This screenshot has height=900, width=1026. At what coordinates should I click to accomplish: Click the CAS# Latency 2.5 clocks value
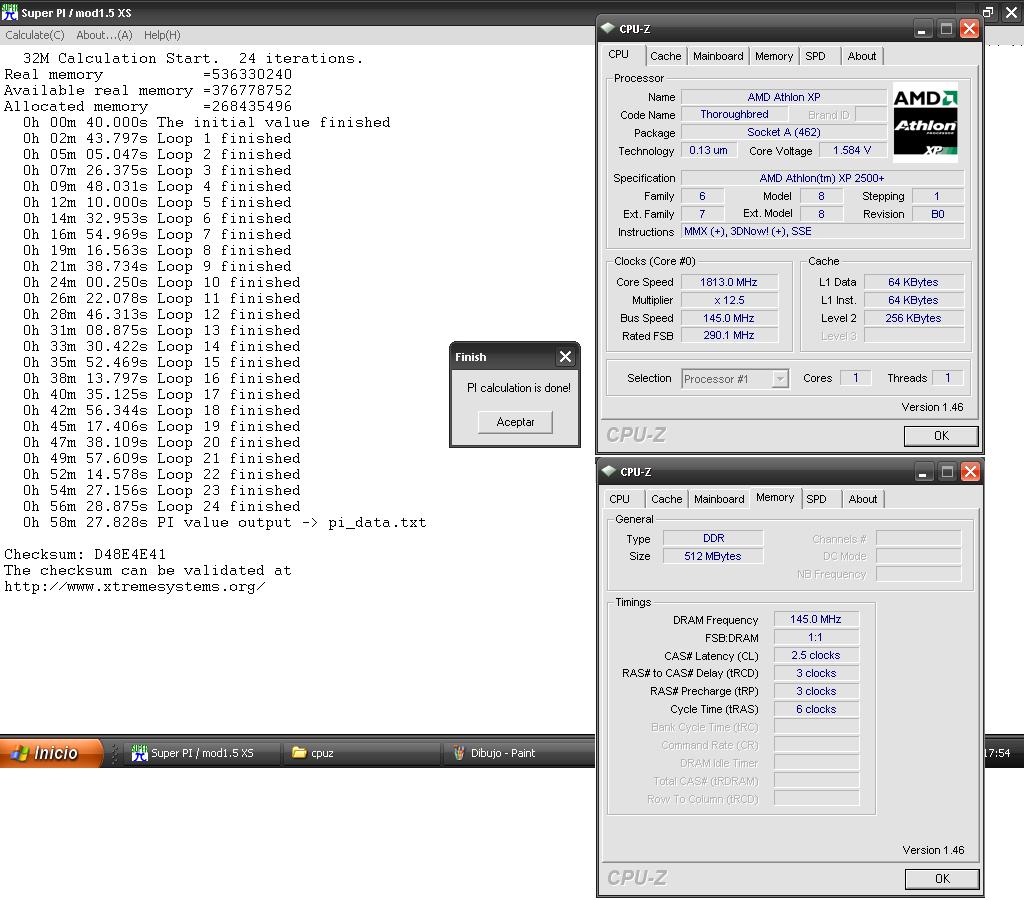tap(816, 655)
